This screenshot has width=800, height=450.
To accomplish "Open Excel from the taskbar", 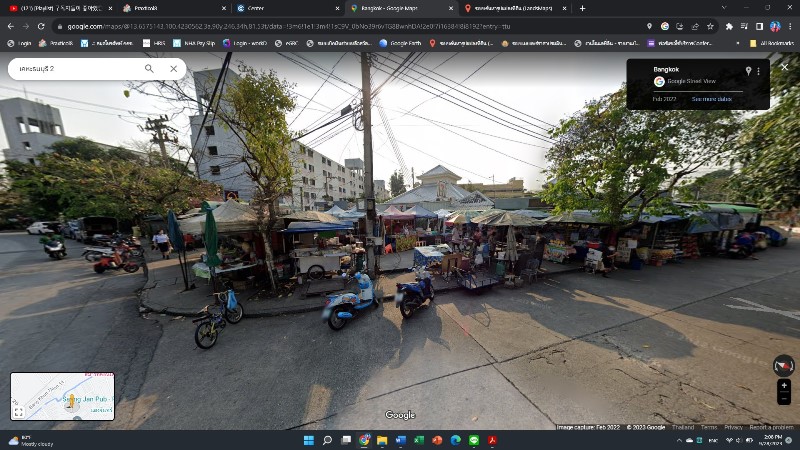I will 419,440.
